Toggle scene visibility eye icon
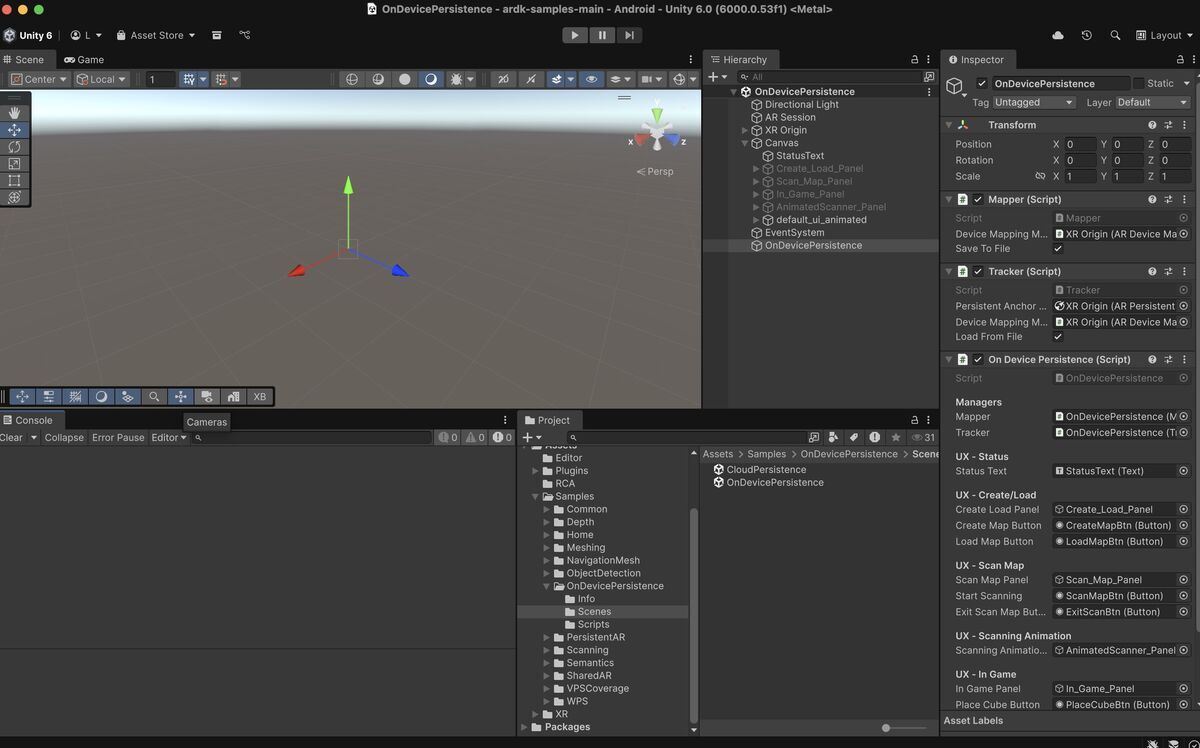The image size is (1200, 748). click(x=591, y=79)
